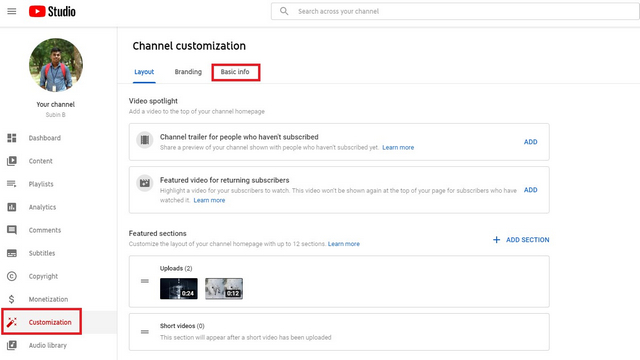Click the Channel customization page title

[189, 46]
